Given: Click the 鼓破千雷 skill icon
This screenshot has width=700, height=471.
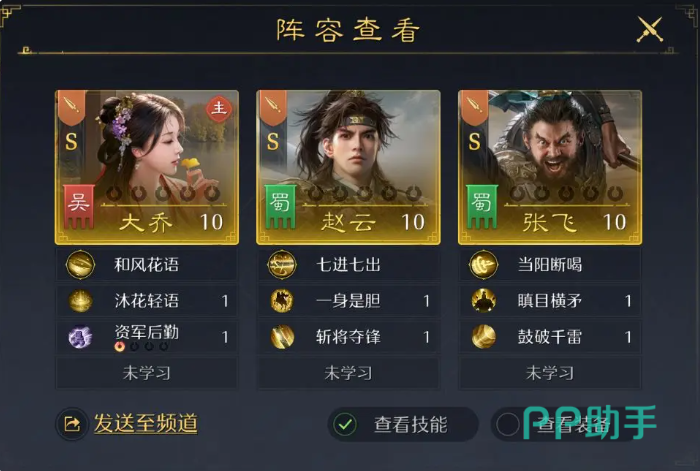Looking at the screenshot, I should pyautogui.click(x=483, y=337).
